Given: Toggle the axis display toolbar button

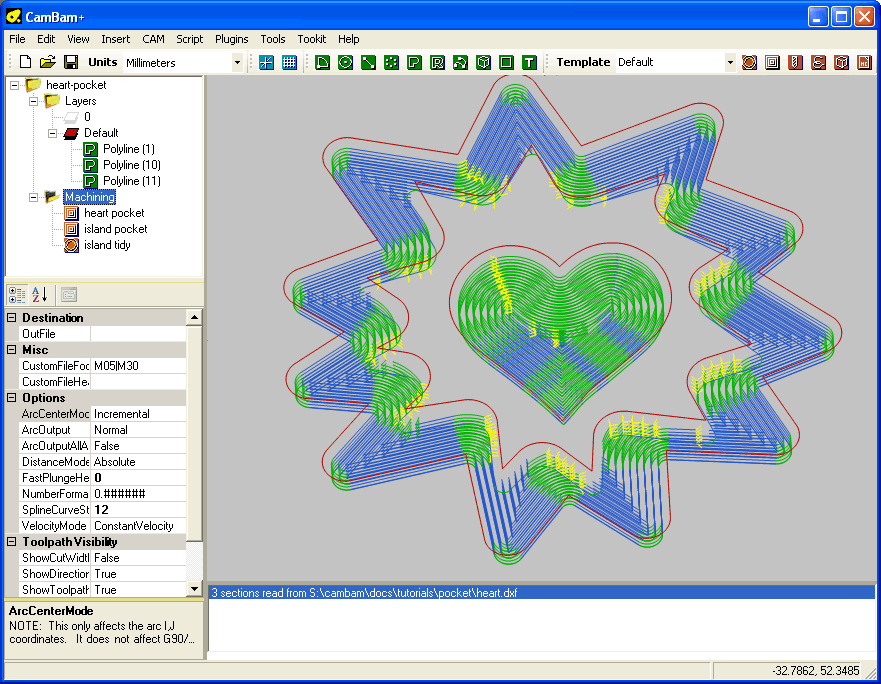Looking at the screenshot, I should [x=266, y=62].
